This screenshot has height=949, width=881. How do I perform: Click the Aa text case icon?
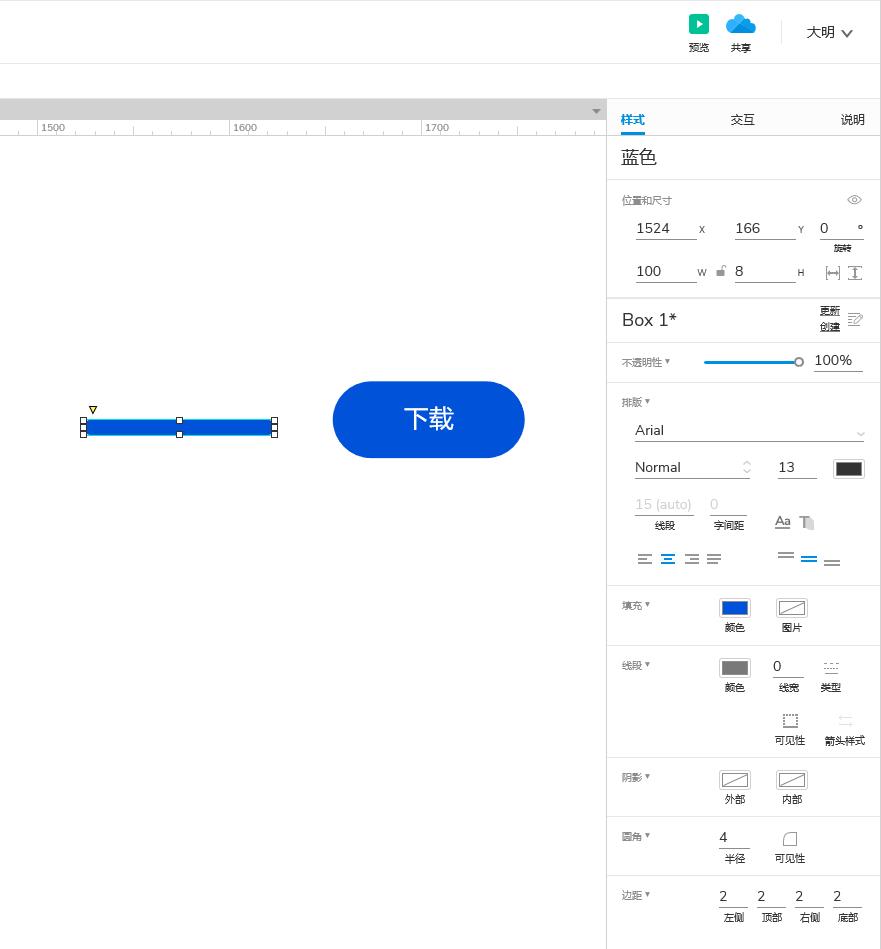[x=782, y=522]
